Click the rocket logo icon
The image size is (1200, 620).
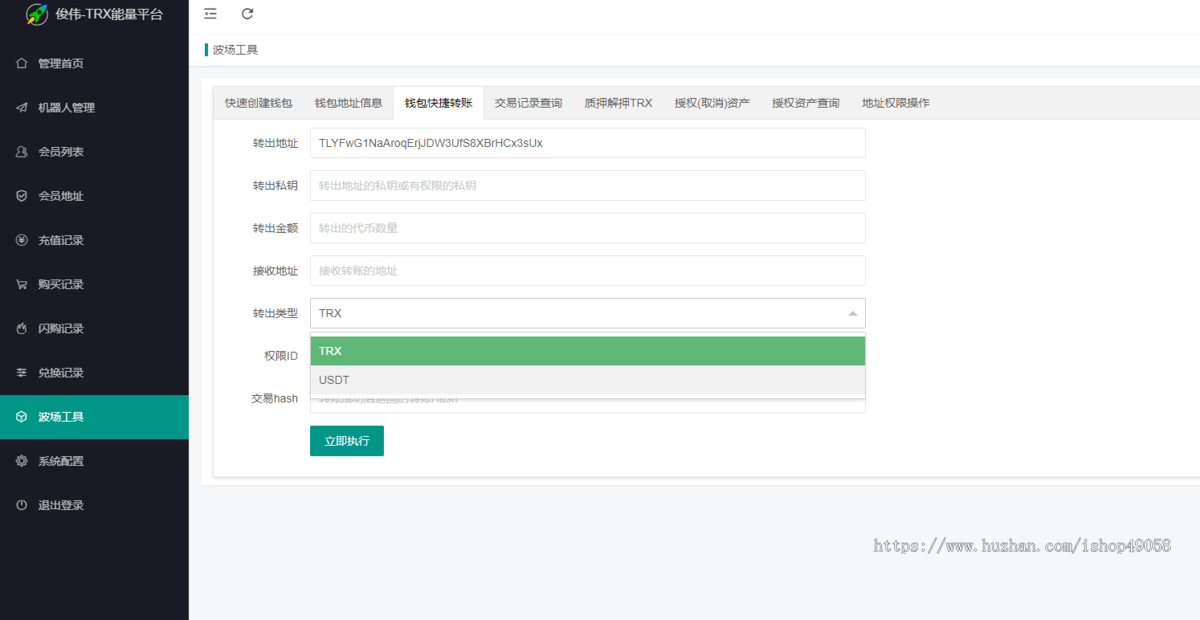click(x=37, y=15)
